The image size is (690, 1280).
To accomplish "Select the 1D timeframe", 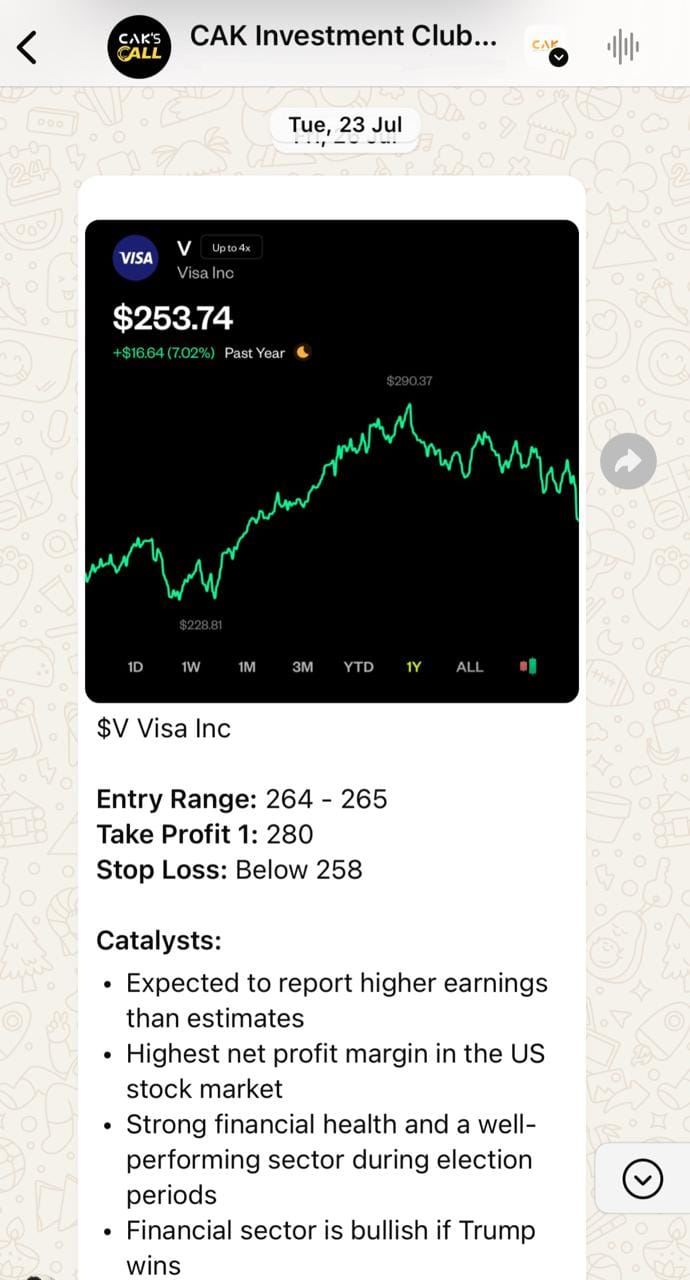I will (136, 667).
